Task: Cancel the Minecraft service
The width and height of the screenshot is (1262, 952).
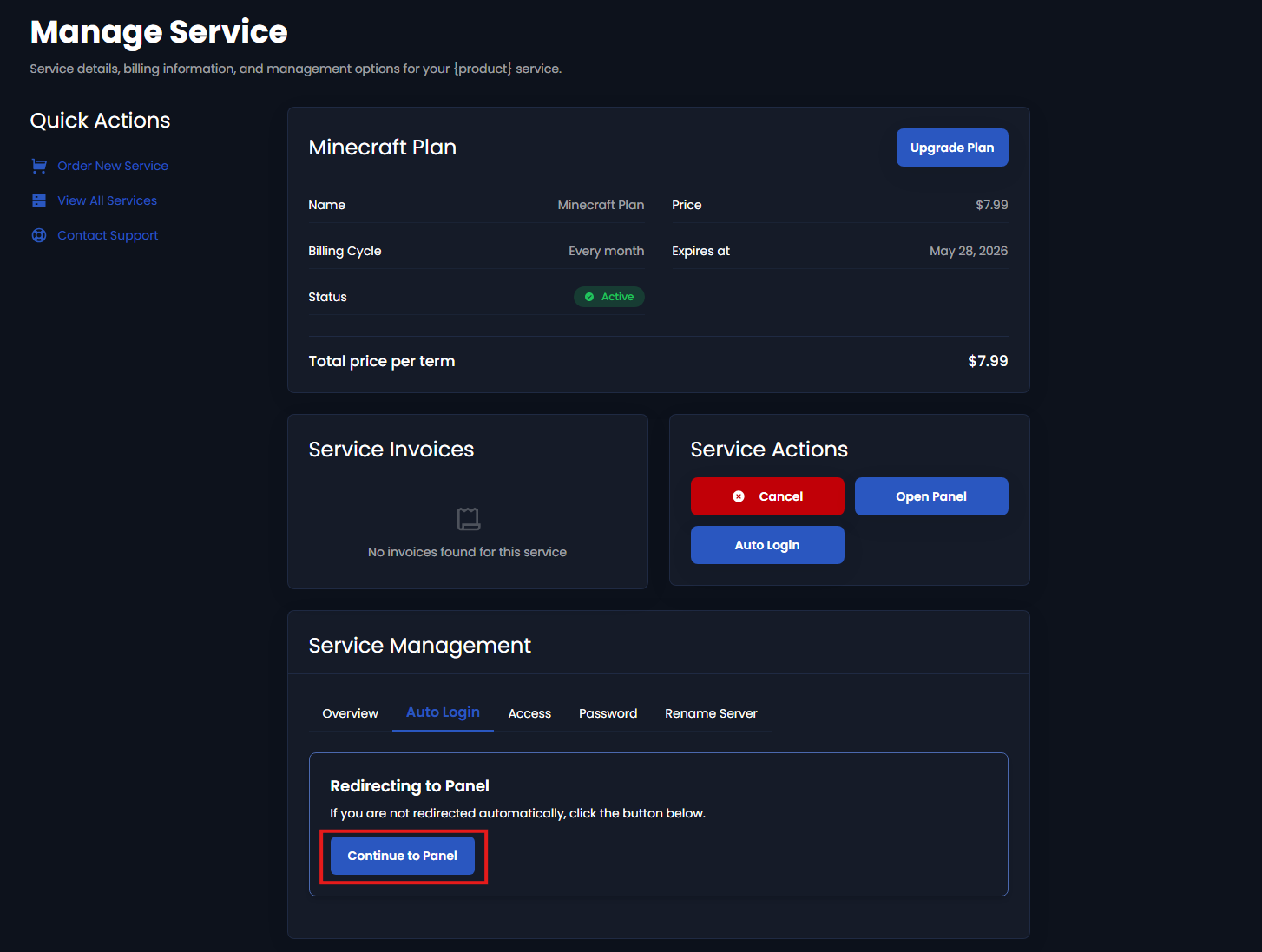Action: [767, 496]
